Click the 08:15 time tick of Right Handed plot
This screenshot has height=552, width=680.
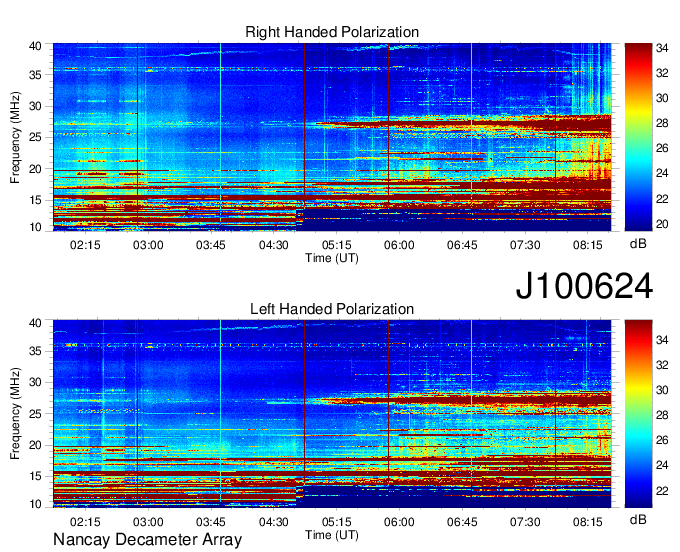[588, 245]
